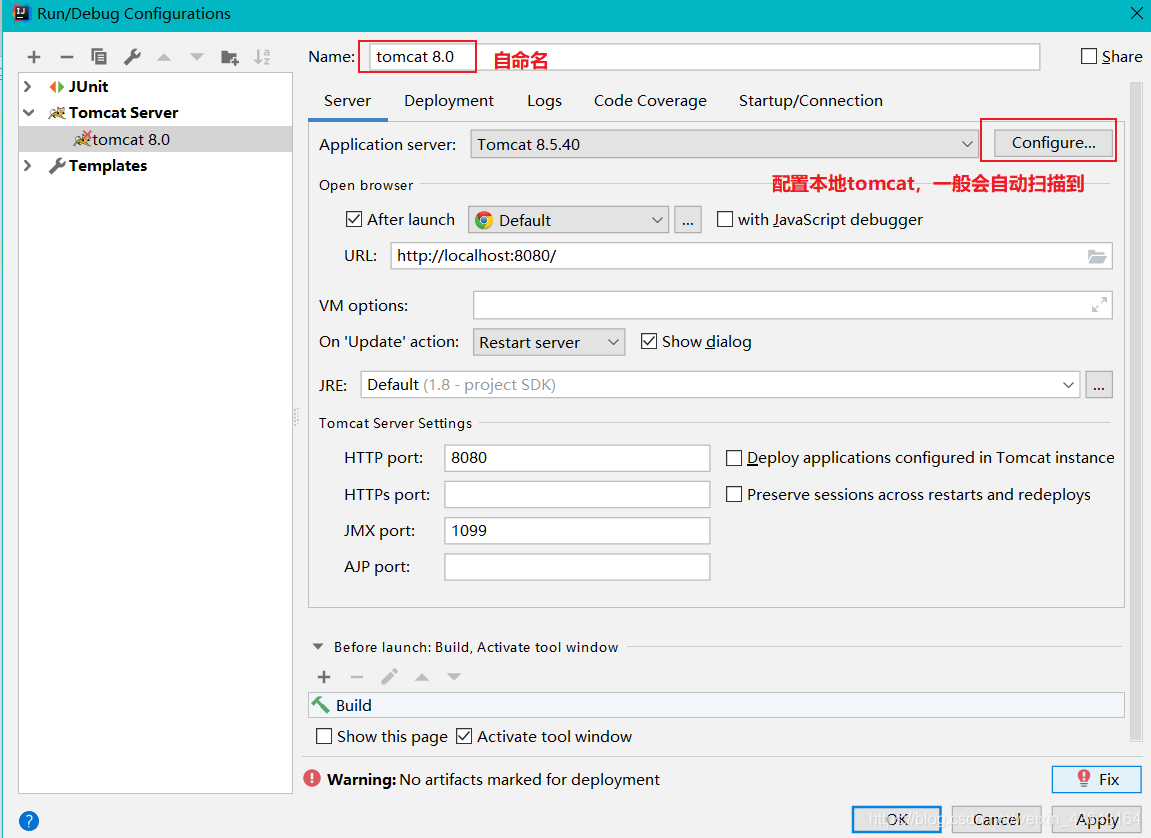Viewport: 1151px width, 838px height.
Task: Move the before-launch task up
Action: (422, 677)
